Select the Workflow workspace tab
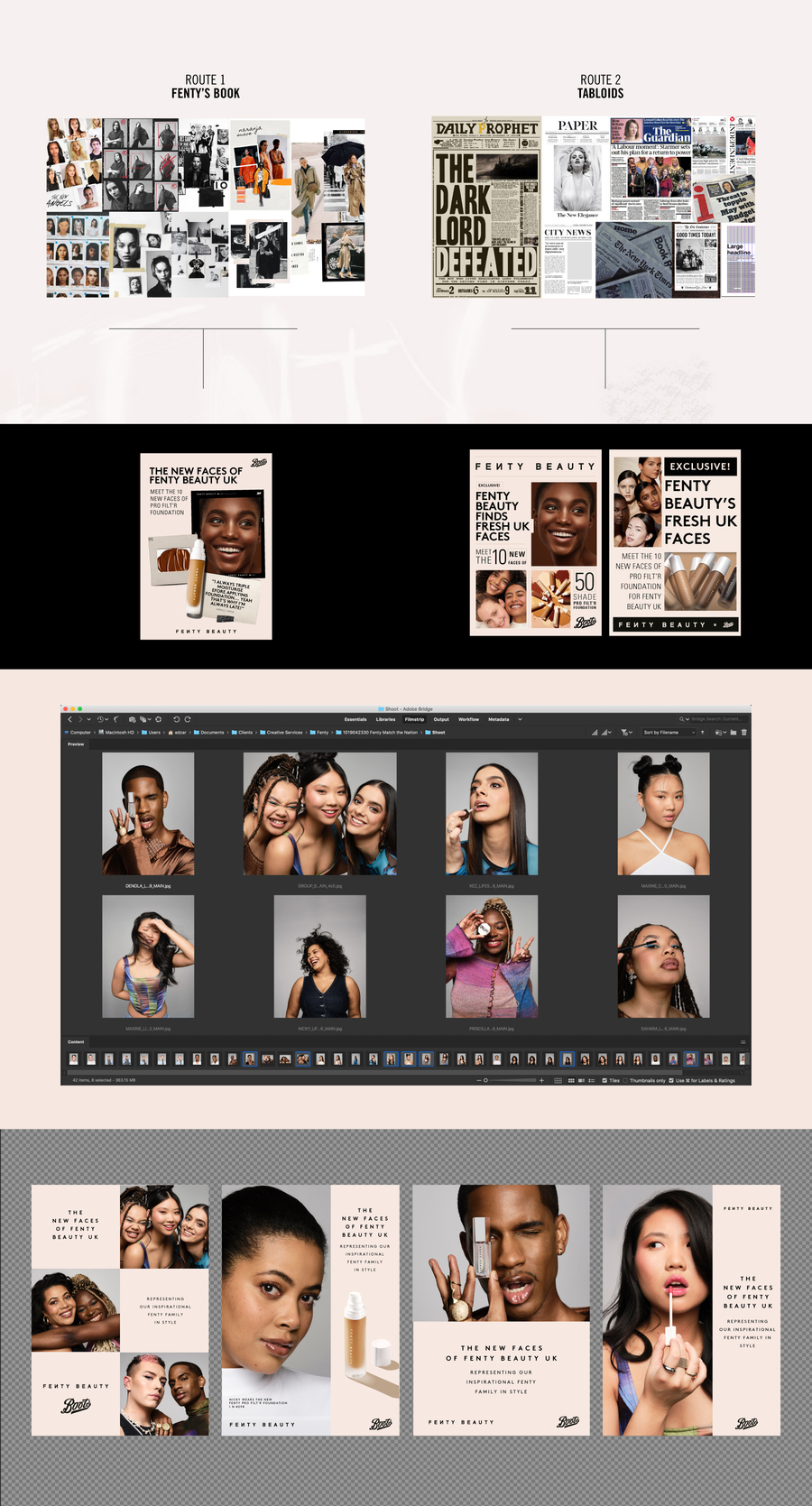The image size is (812, 1506). [468, 719]
